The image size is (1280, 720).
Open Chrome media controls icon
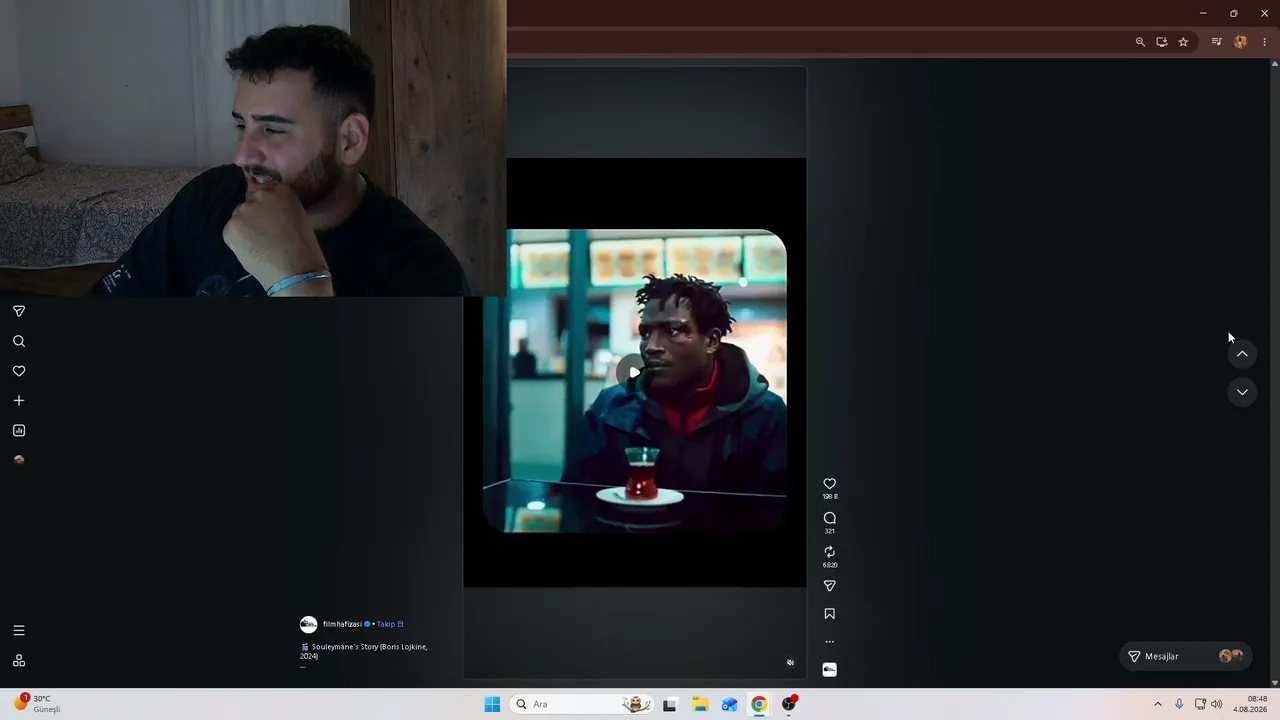(1216, 42)
